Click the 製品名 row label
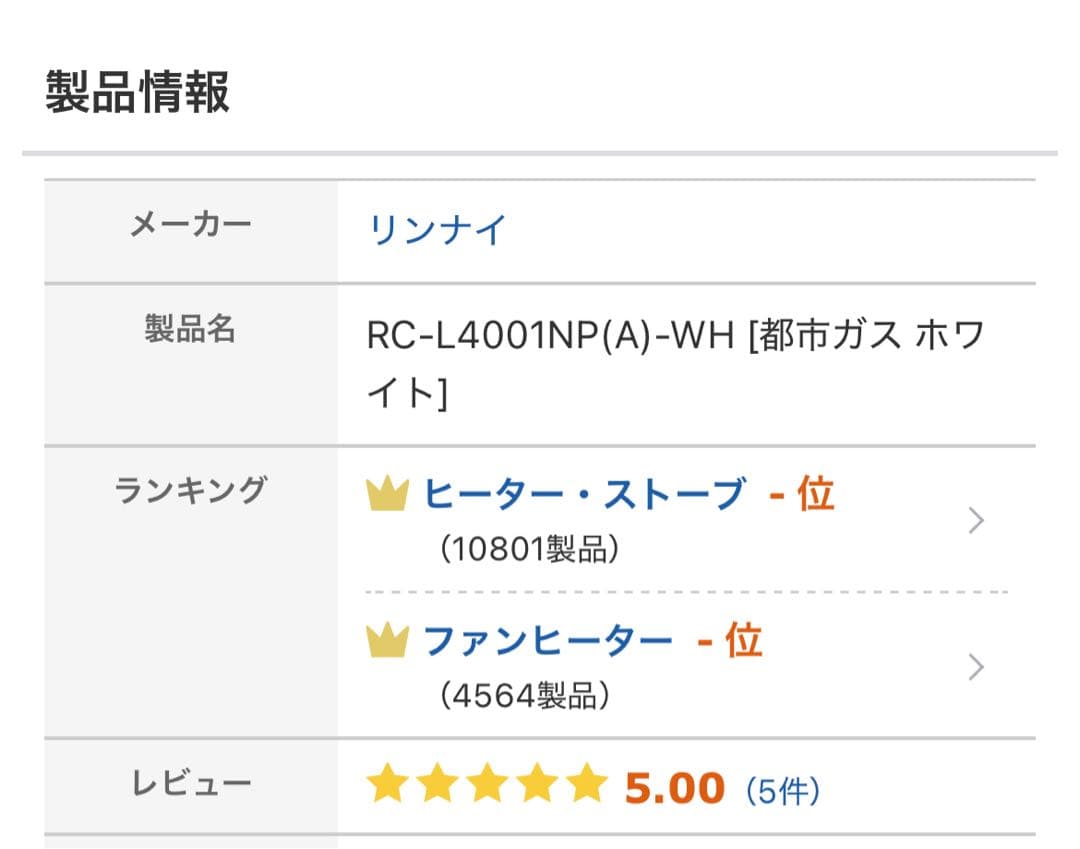 coord(190,329)
